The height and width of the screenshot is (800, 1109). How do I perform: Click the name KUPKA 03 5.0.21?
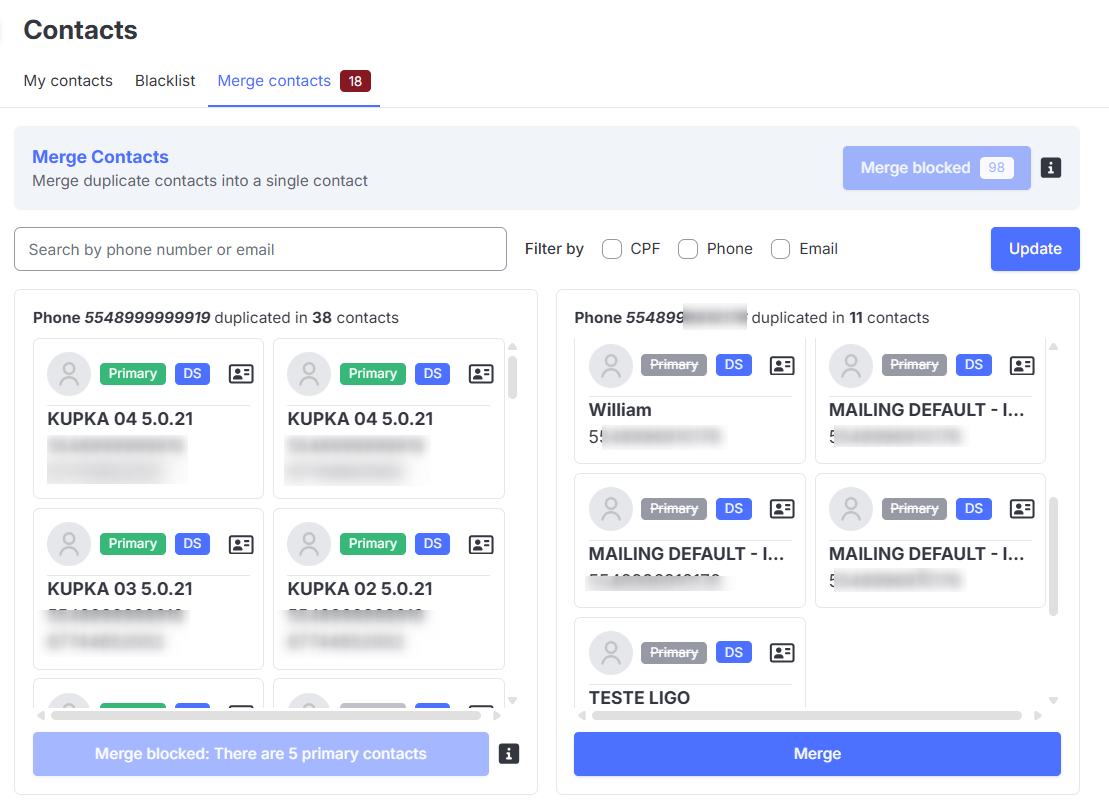[120, 589]
